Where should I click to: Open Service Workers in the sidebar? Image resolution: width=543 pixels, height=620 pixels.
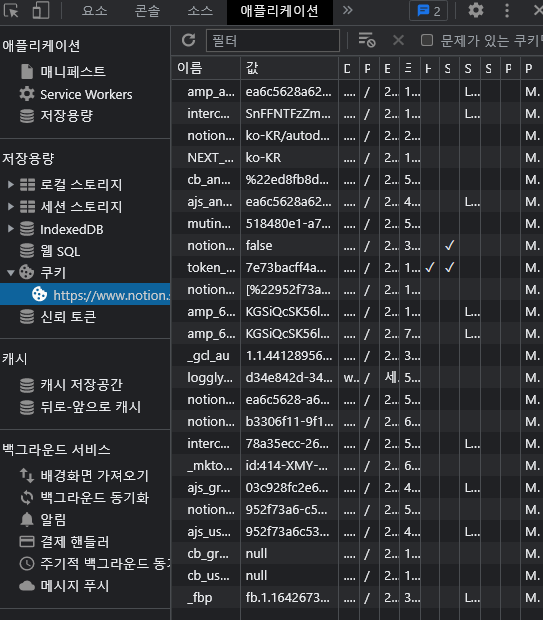coord(86,94)
